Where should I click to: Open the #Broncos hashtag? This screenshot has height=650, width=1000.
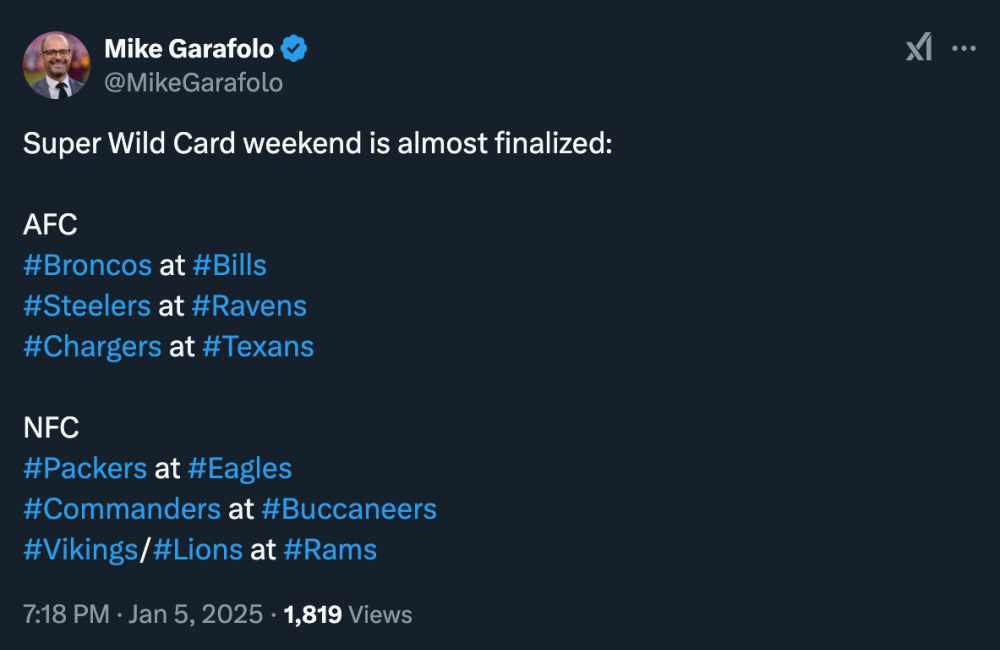[x=87, y=265]
